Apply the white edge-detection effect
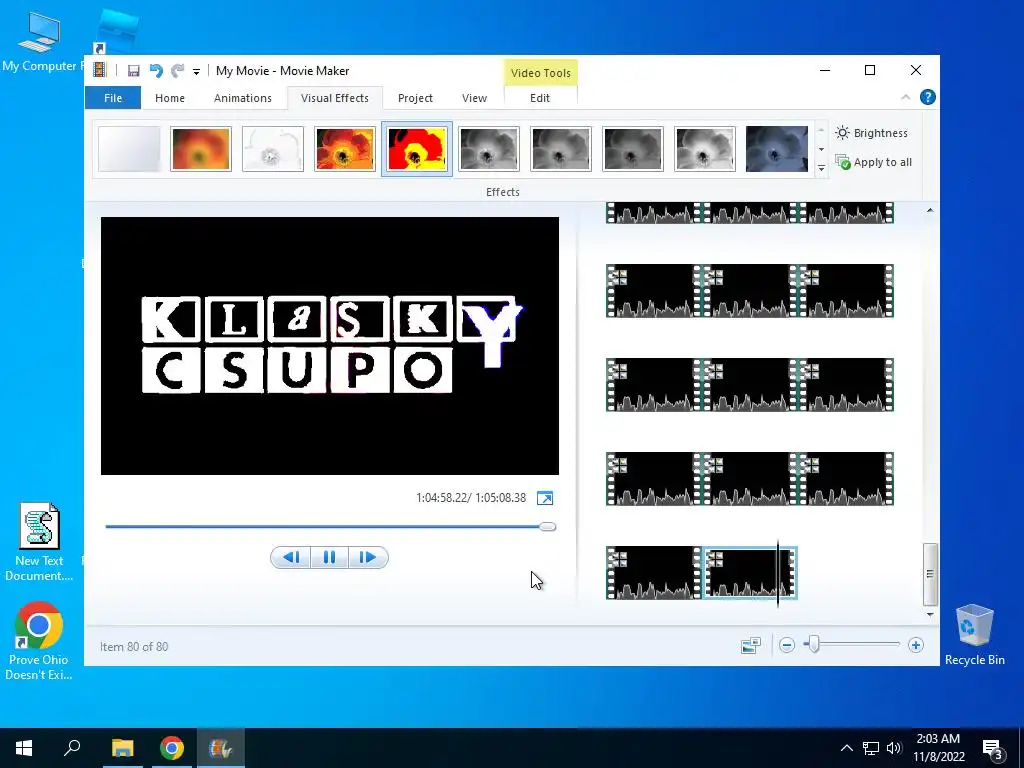The image size is (1024, 768). tap(273, 149)
